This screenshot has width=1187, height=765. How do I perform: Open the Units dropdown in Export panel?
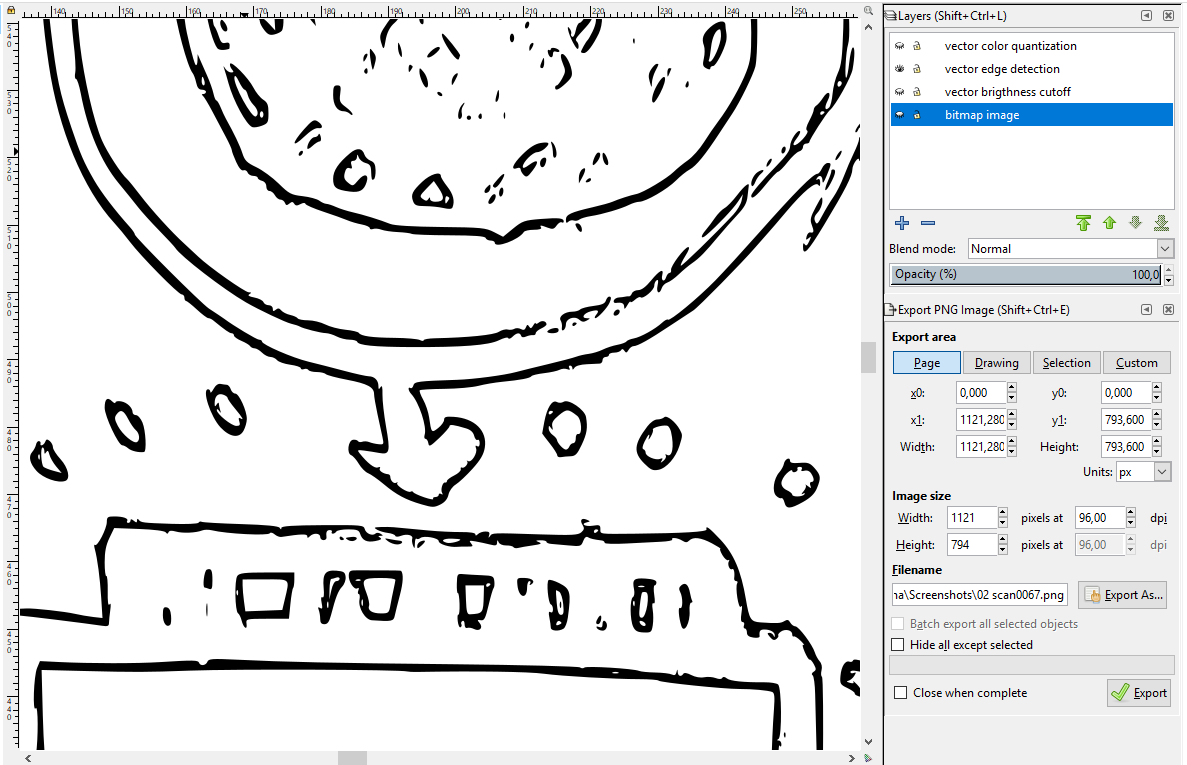(1143, 471)
